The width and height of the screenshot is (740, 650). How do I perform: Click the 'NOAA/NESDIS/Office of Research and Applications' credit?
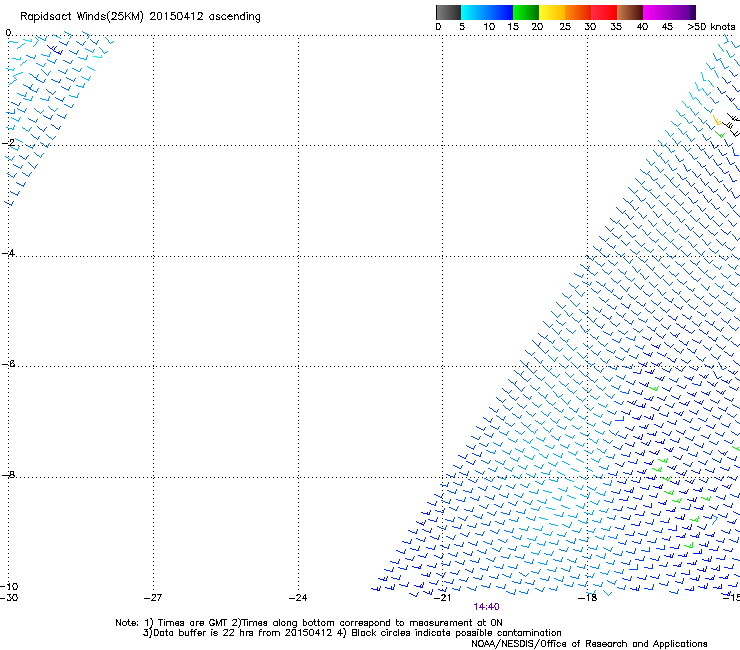point(589,644)
